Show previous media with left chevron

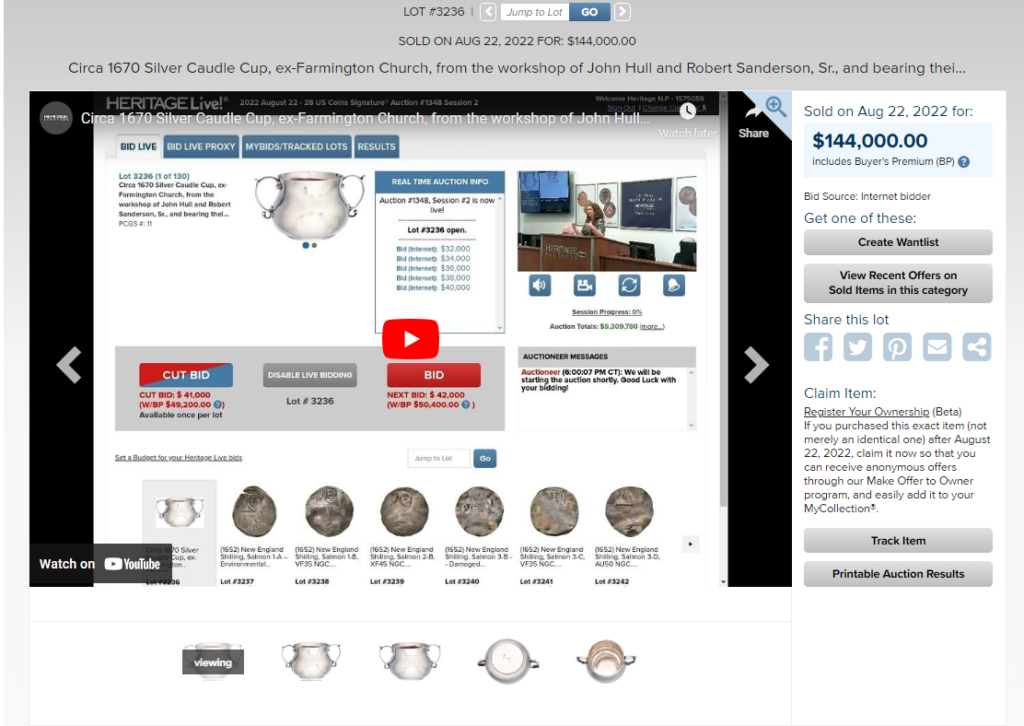[69, 364]
